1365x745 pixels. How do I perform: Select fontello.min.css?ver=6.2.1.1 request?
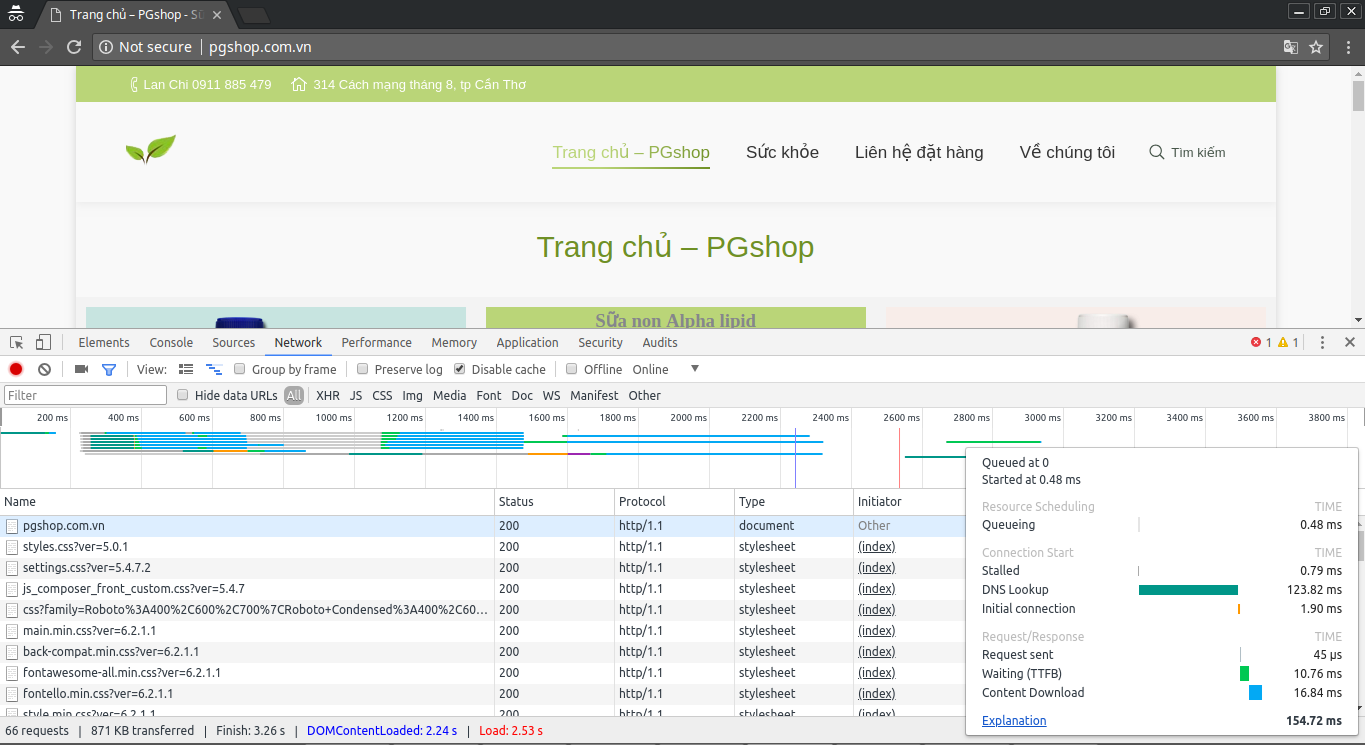coord(482,693)
